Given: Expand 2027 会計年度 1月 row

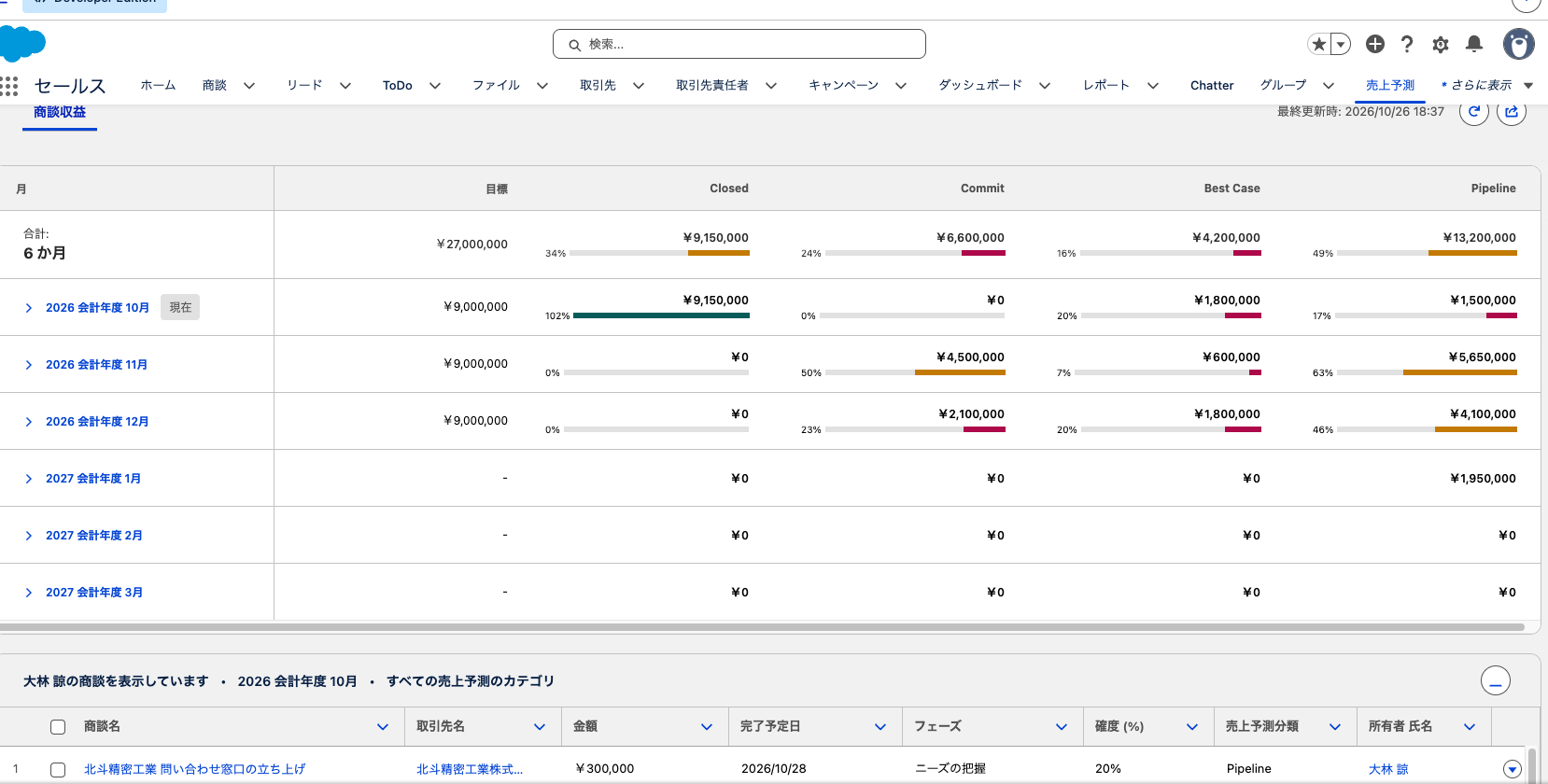Looking at the screenshot, I should pos(29,479).
